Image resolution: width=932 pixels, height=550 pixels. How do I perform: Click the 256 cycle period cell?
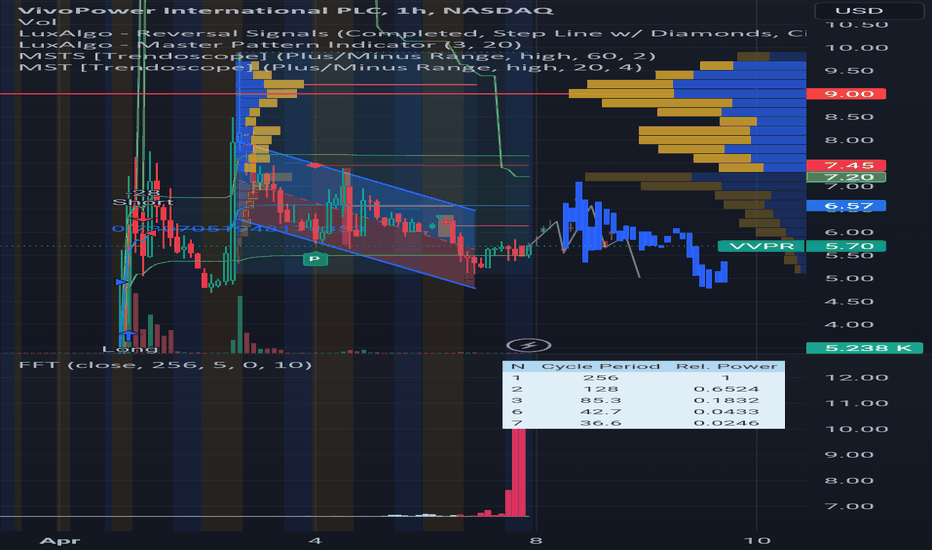[600, 378]
